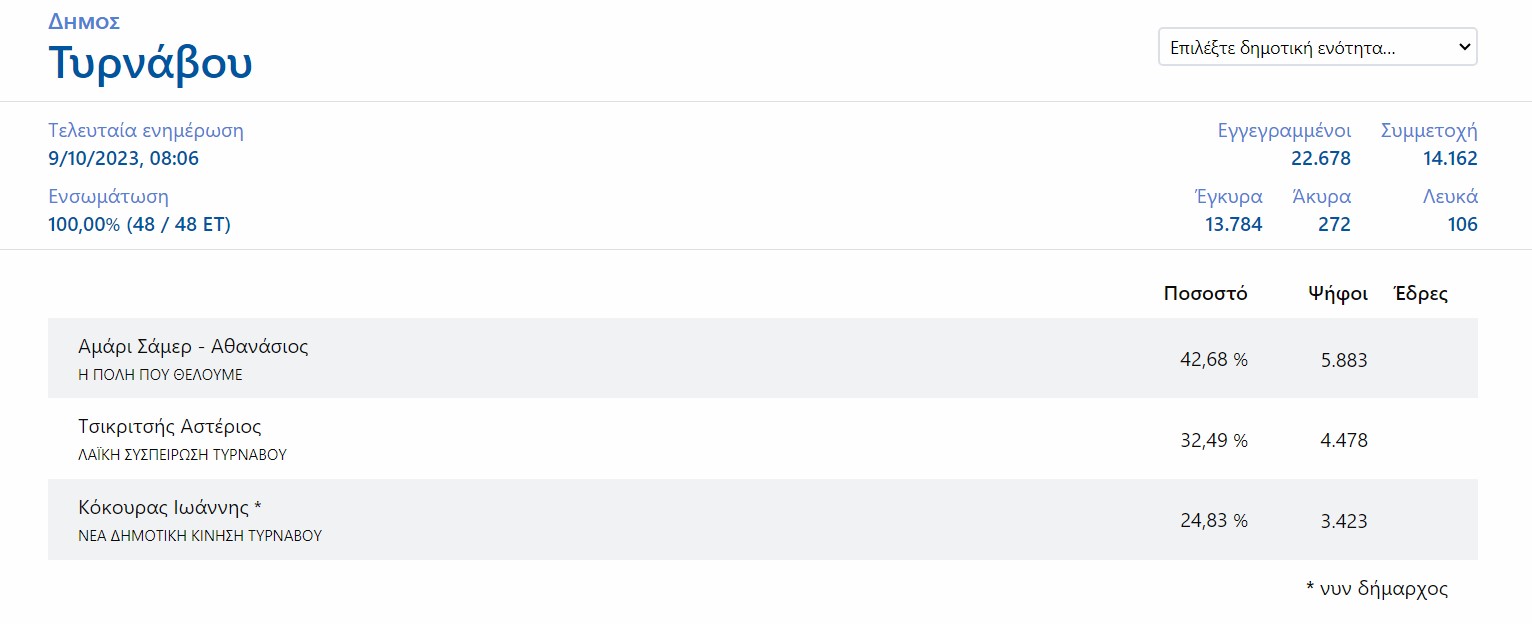Screen dimensions: 1532x624
Task: Click the Εγγεγραμμένοι count 22.678
Action: [x=1320, y=158]
